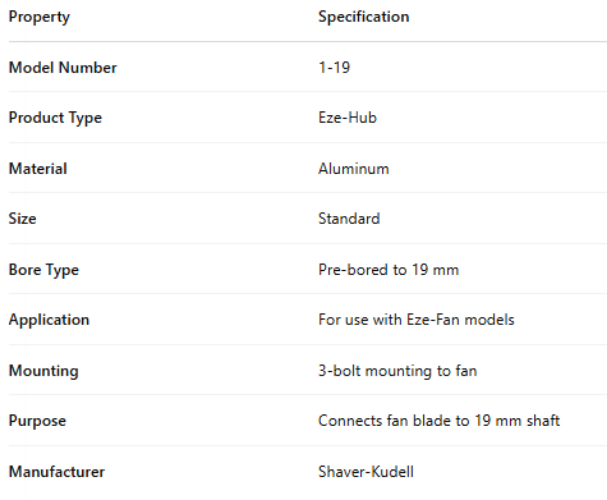Select the Size row label
607x500 pixels.
pyautogui.click(x=22, y=219)
